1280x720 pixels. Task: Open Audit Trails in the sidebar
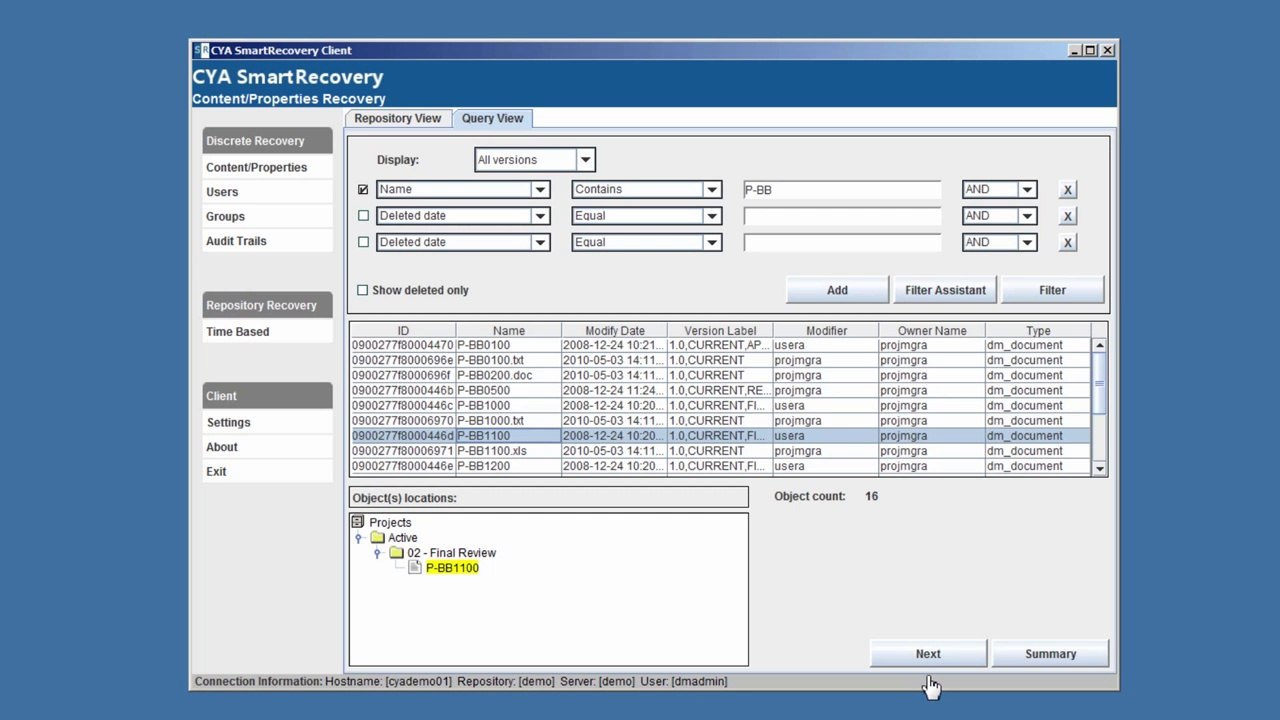pyautogui.click(x=267, y=241)
